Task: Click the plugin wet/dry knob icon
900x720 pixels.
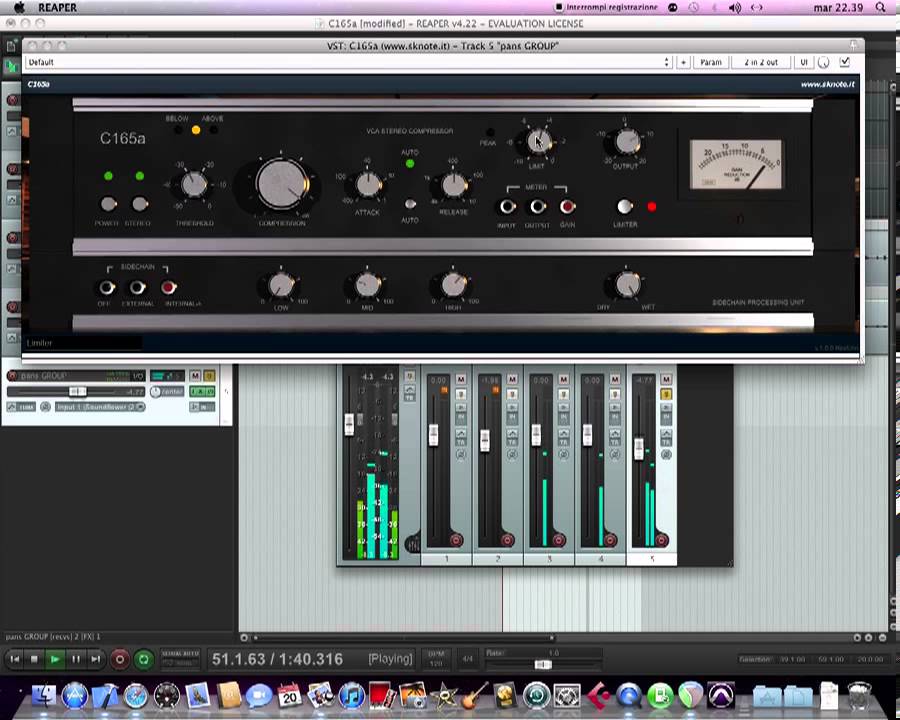Action: point(824,63)
